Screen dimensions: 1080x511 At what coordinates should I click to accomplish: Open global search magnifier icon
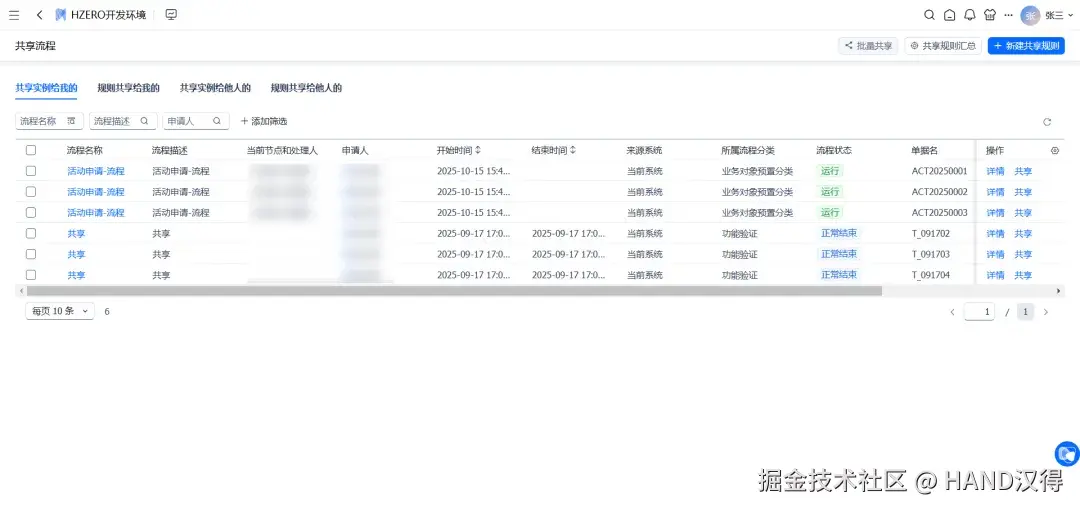tap(929, 15)
